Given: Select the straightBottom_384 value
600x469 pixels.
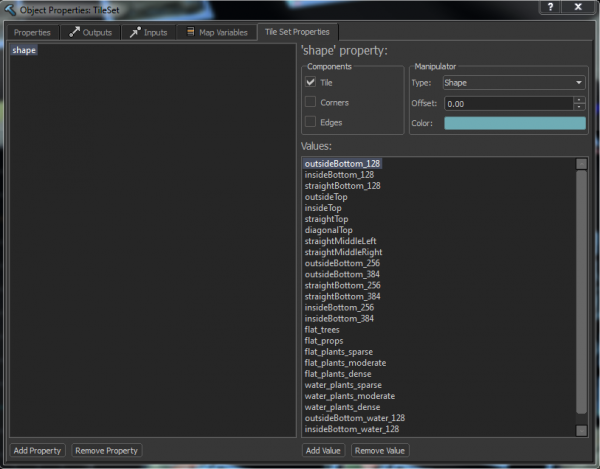Looking at the screenshot, I should 342,296.
